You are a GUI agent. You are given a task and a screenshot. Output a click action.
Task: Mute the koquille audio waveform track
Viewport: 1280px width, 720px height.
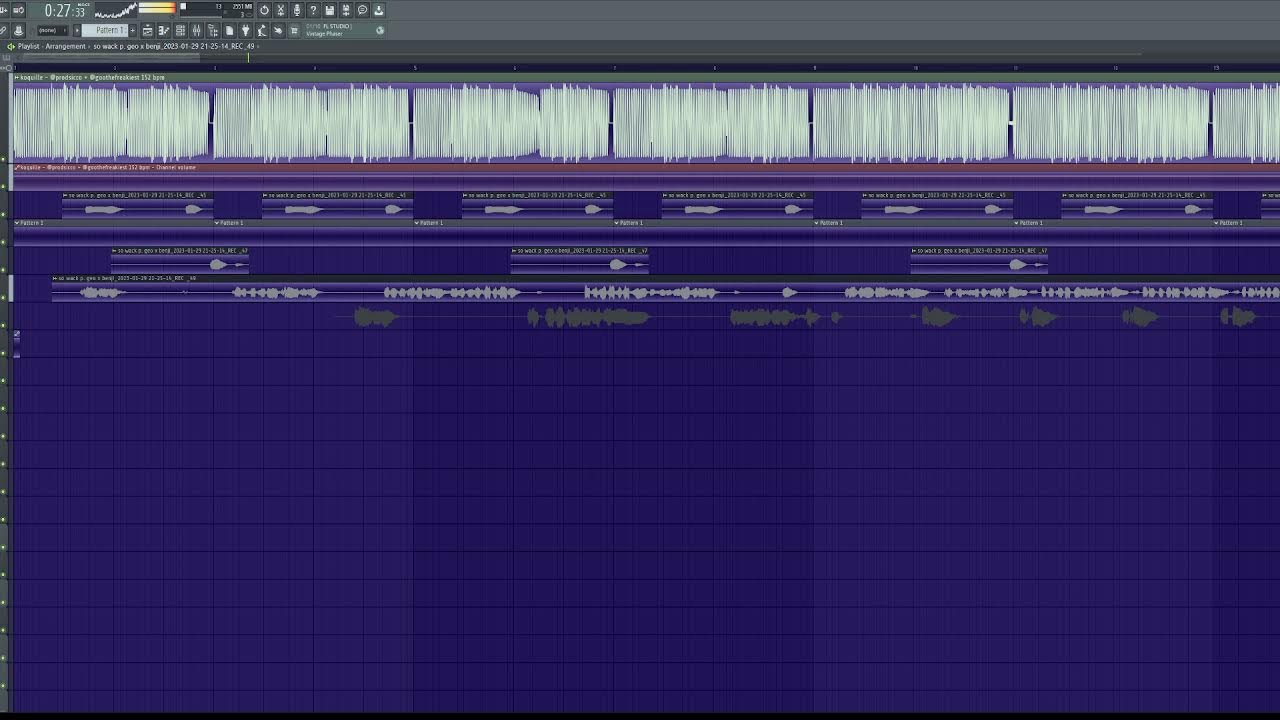[x=4, y=159]
